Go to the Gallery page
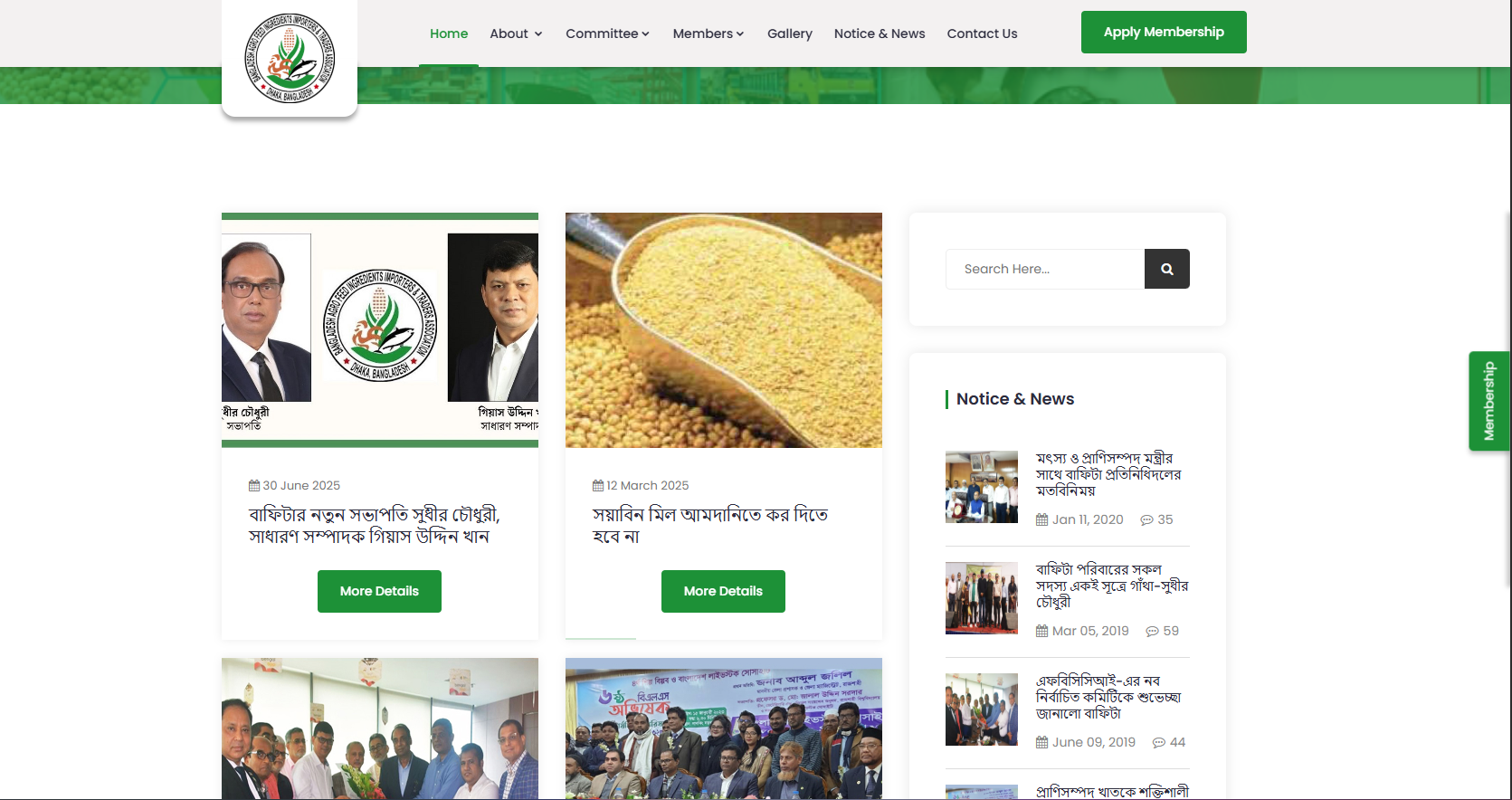Screen dimensions: 1512x800 click(789, 33)
